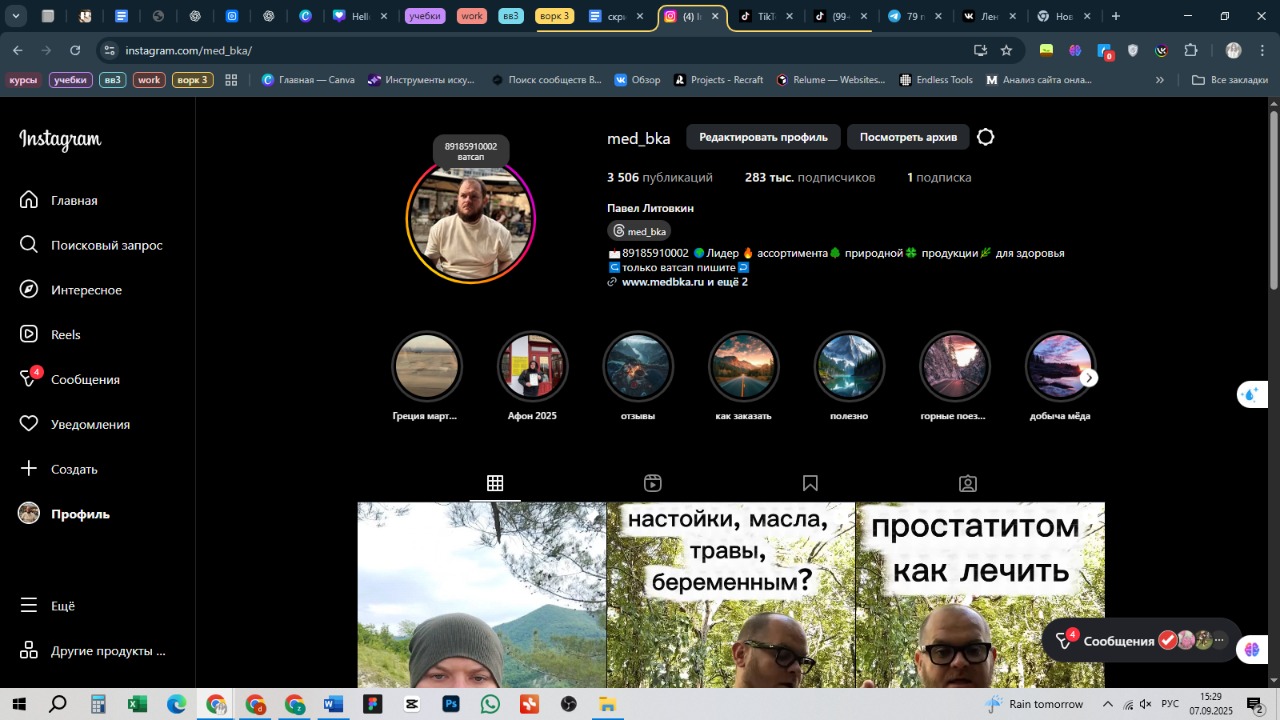This screenshot has height=720, width=1280.
Task: Switch to the saved bookmark tab
Action: [810, 483]
